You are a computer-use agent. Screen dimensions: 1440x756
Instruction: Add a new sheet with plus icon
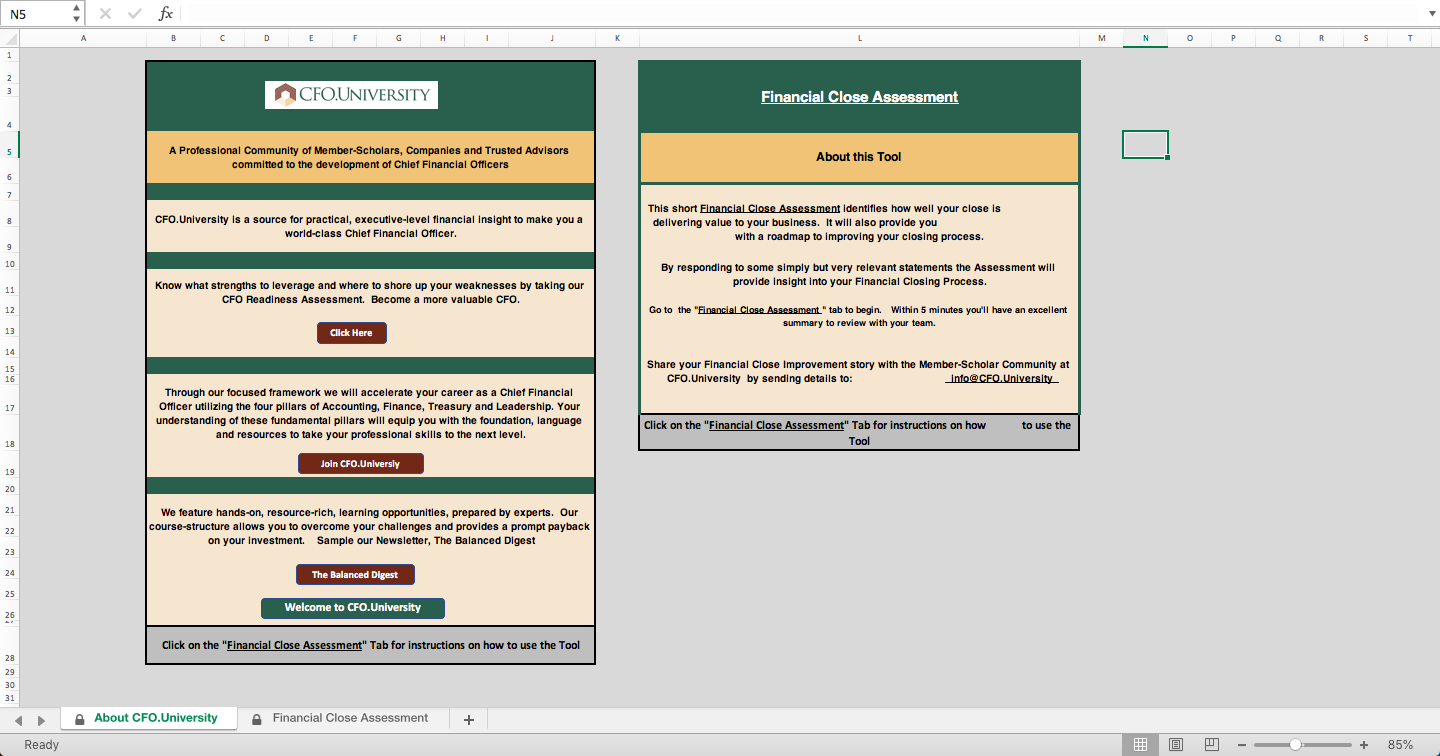pyautogui.click(x=468, y=719)
